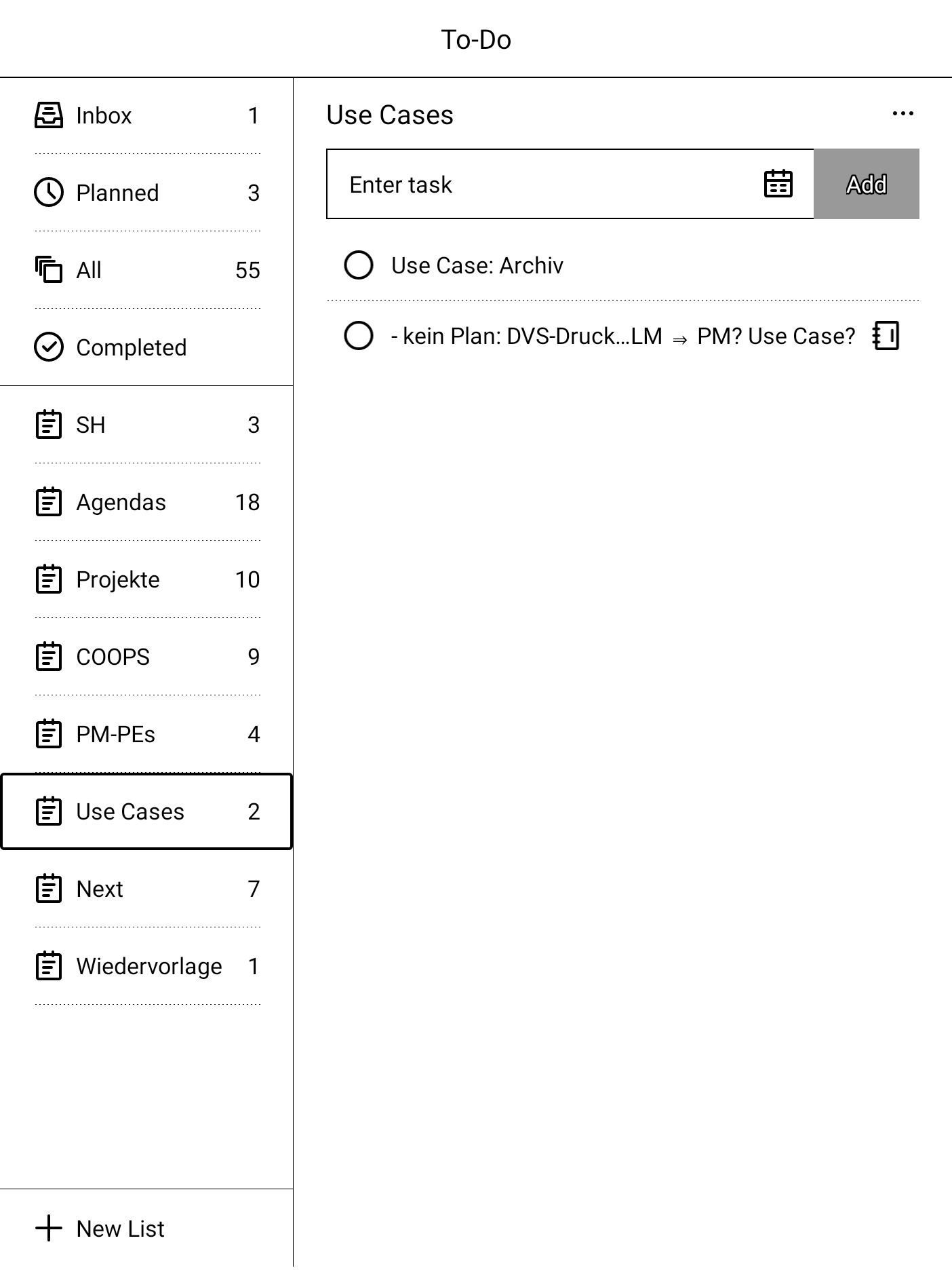Click the Add button
The image size is (952, 1270).
867,184
